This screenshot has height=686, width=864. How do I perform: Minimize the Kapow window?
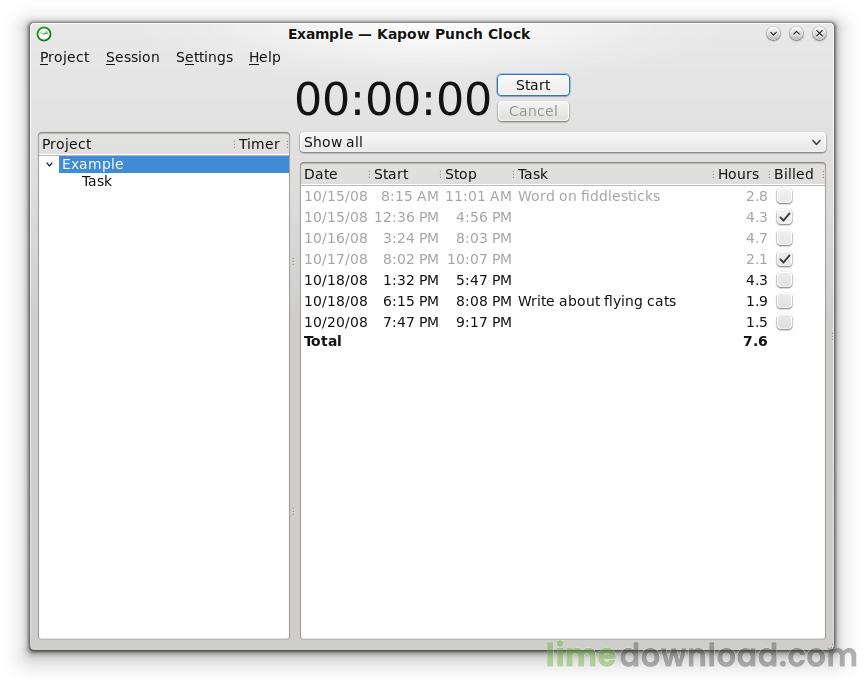773,34
